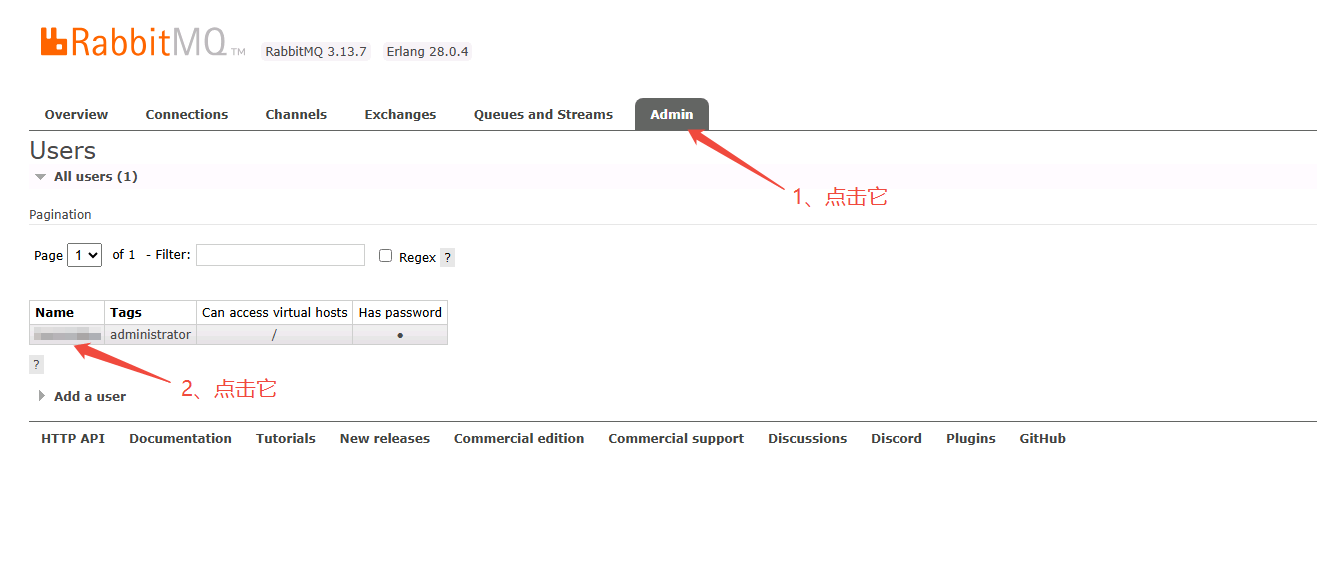Click the Has password column header
Screen dimensions: 1317x567
400,312
